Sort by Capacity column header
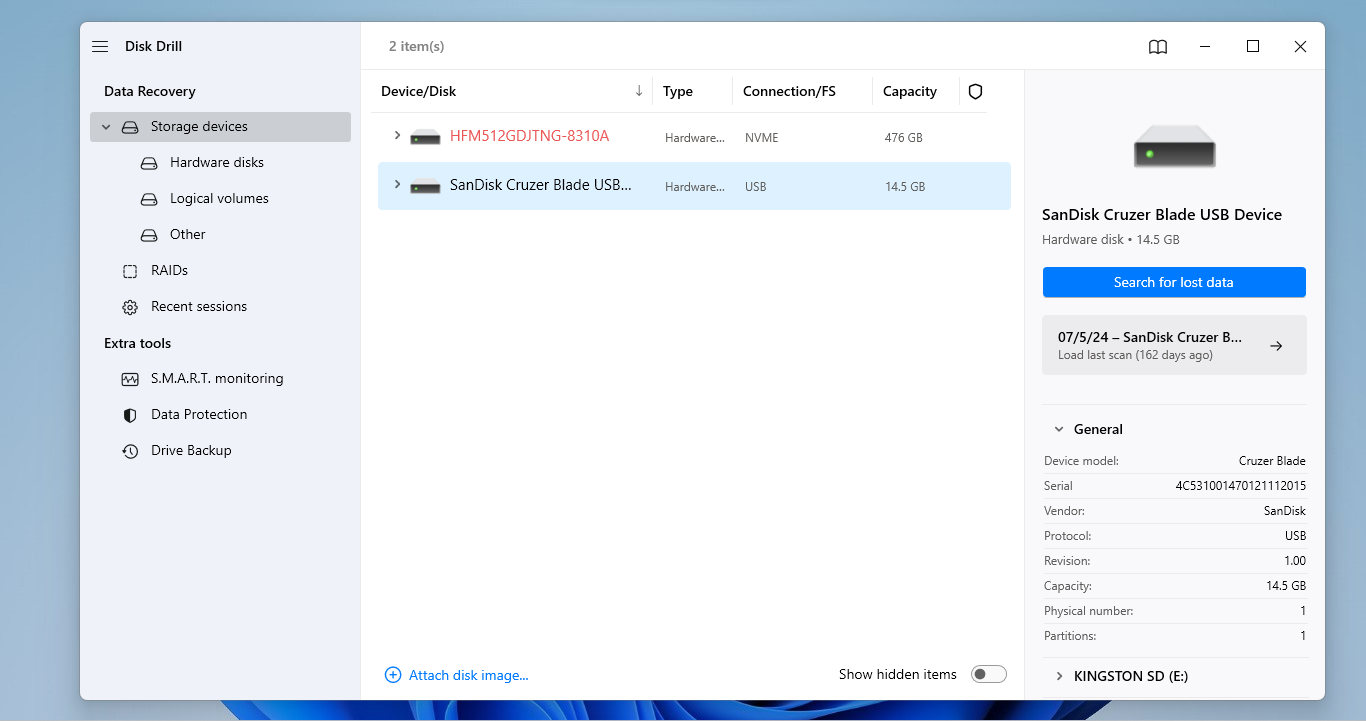Image resolution: width=1366 pixels, height=721 pixels. [910, 91]
